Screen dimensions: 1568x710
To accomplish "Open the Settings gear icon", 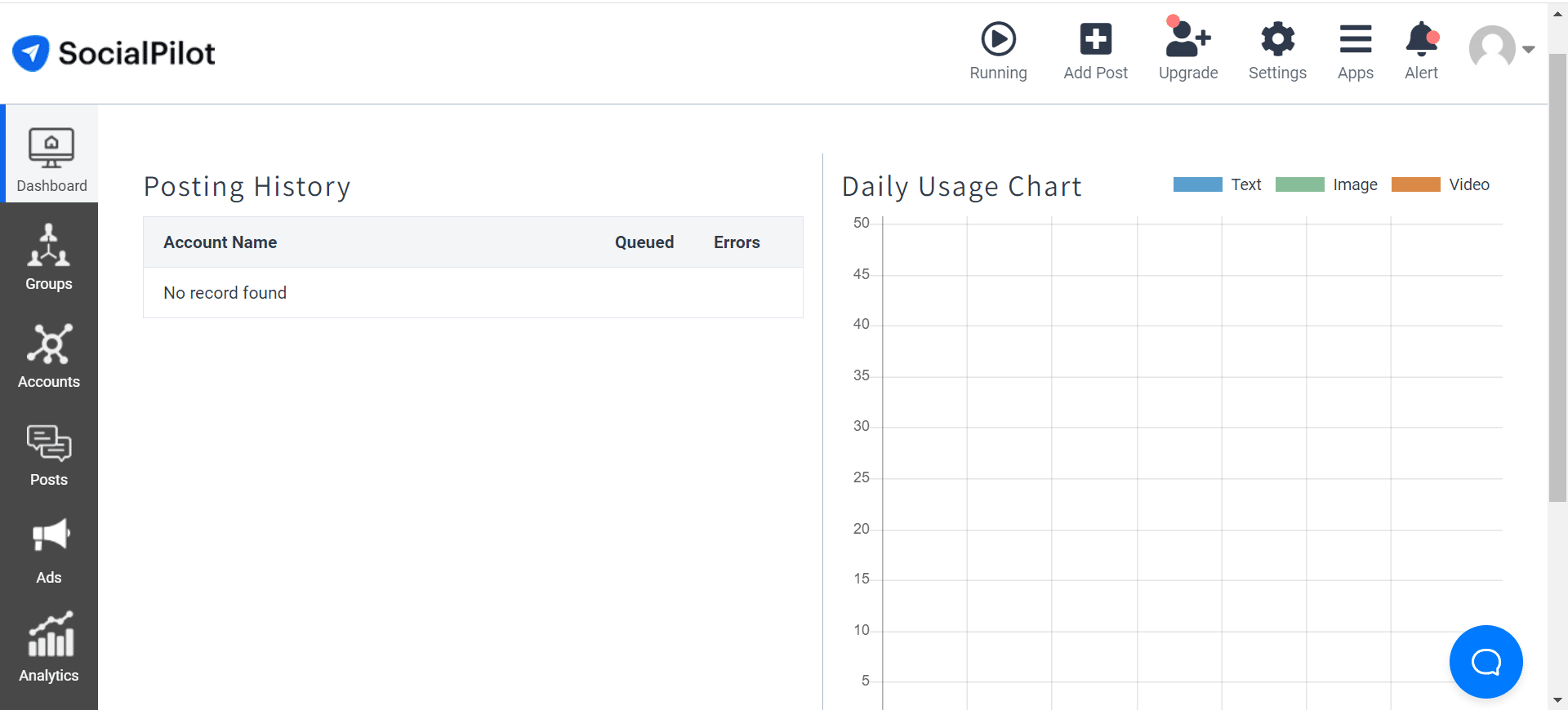I will point(1277,39).
